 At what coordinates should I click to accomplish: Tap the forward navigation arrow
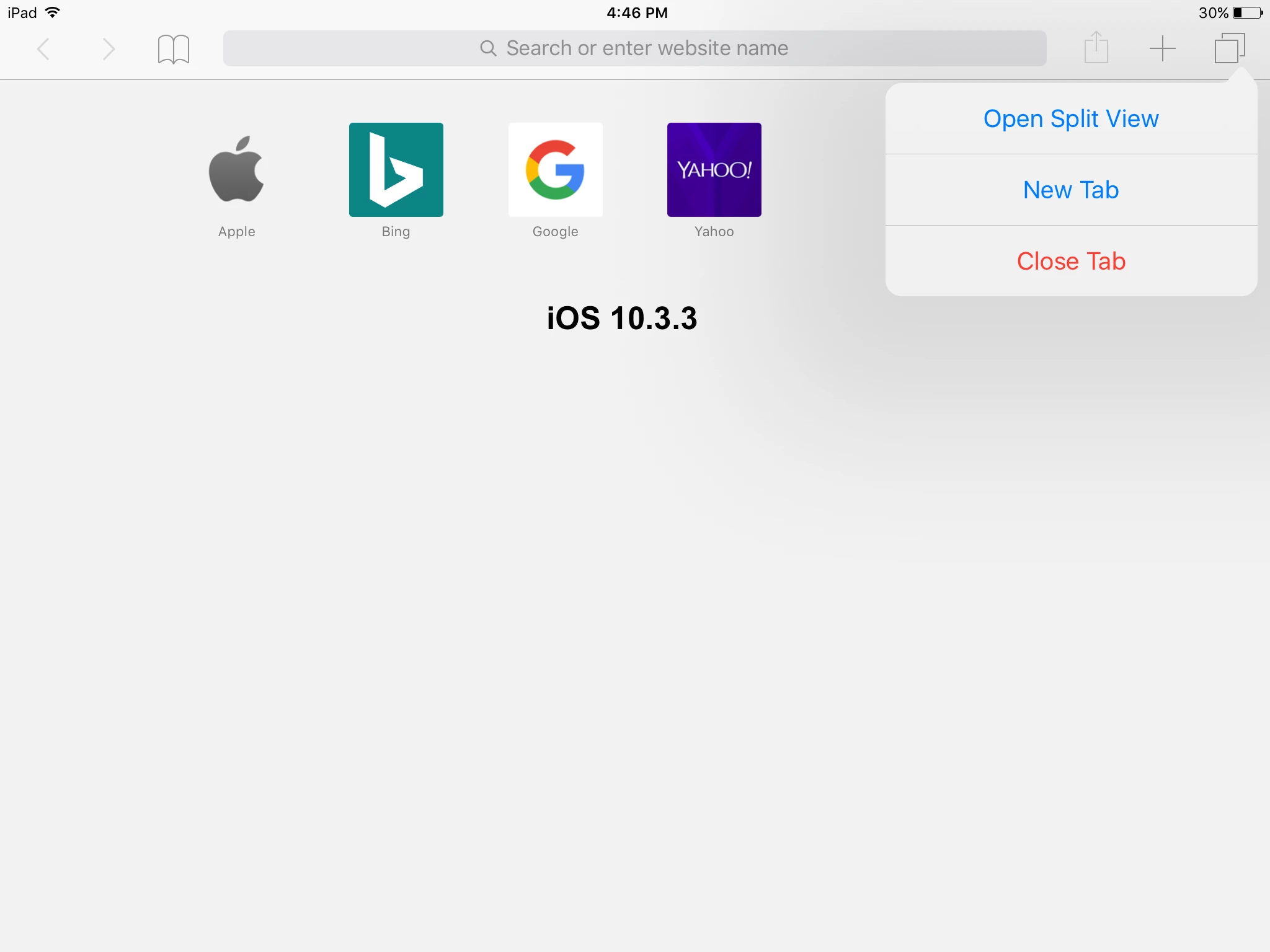[109, 49]
